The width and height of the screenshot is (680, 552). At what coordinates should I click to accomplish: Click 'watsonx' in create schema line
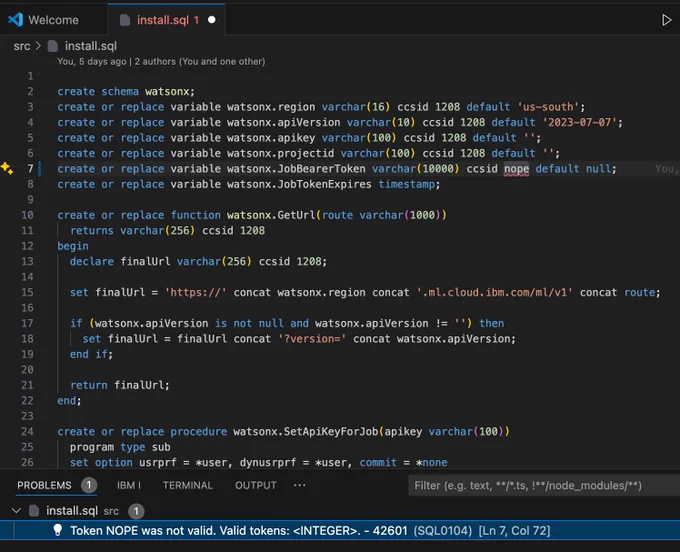167,91
